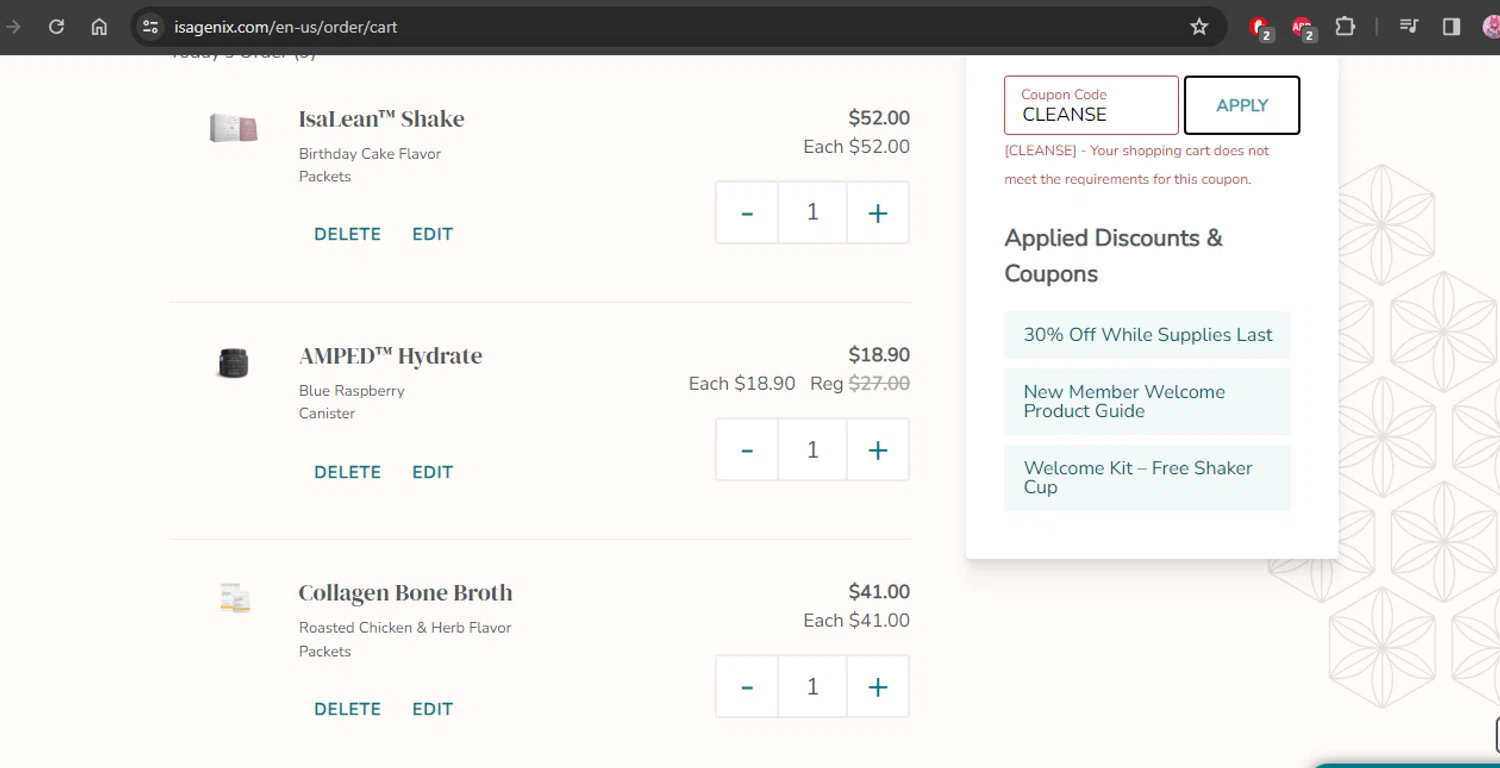This screenshot has width=1500, height=768.
Task: Open the media controls icon in toolbar
Action: pos(1409,27)
